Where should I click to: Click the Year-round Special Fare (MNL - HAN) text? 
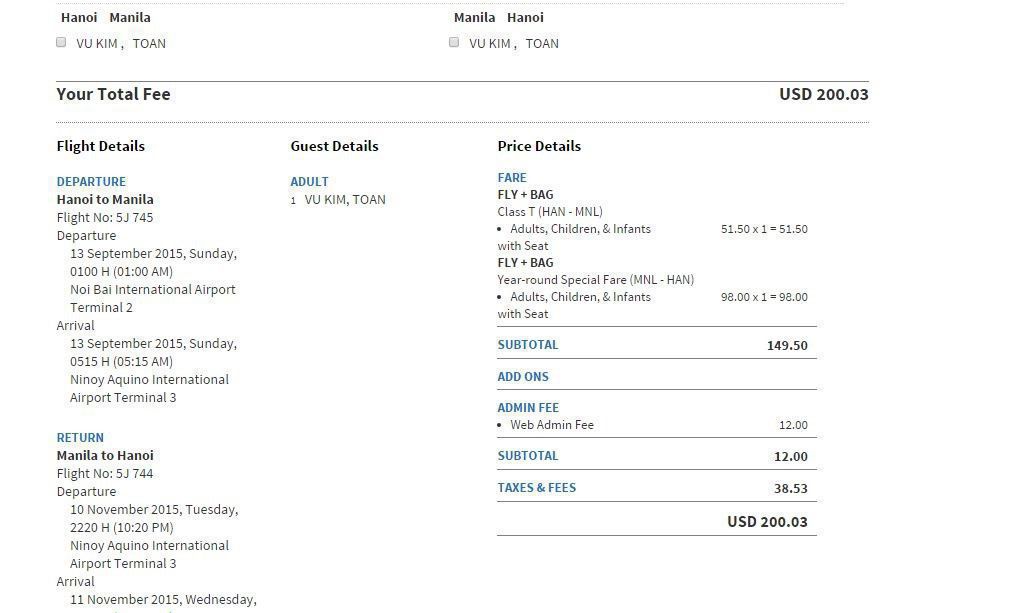[595, 279]
